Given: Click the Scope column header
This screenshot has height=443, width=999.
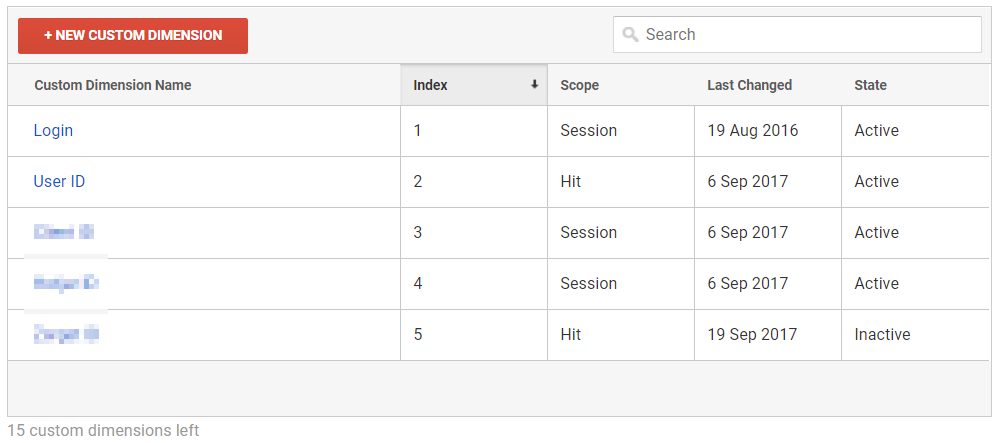Looking at the screenshot, I should (580, 85).
